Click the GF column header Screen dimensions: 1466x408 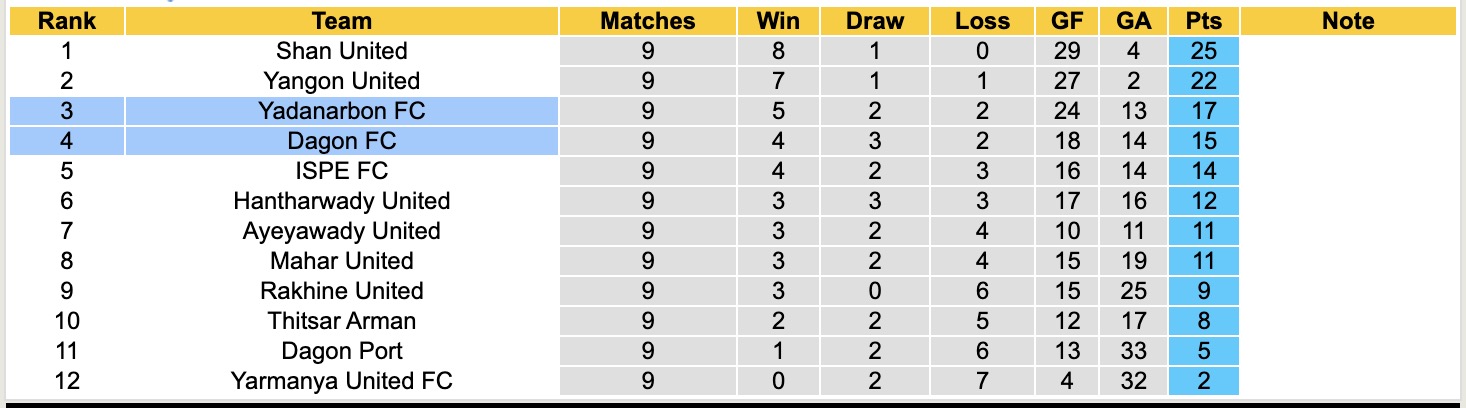coord(1066,21)
